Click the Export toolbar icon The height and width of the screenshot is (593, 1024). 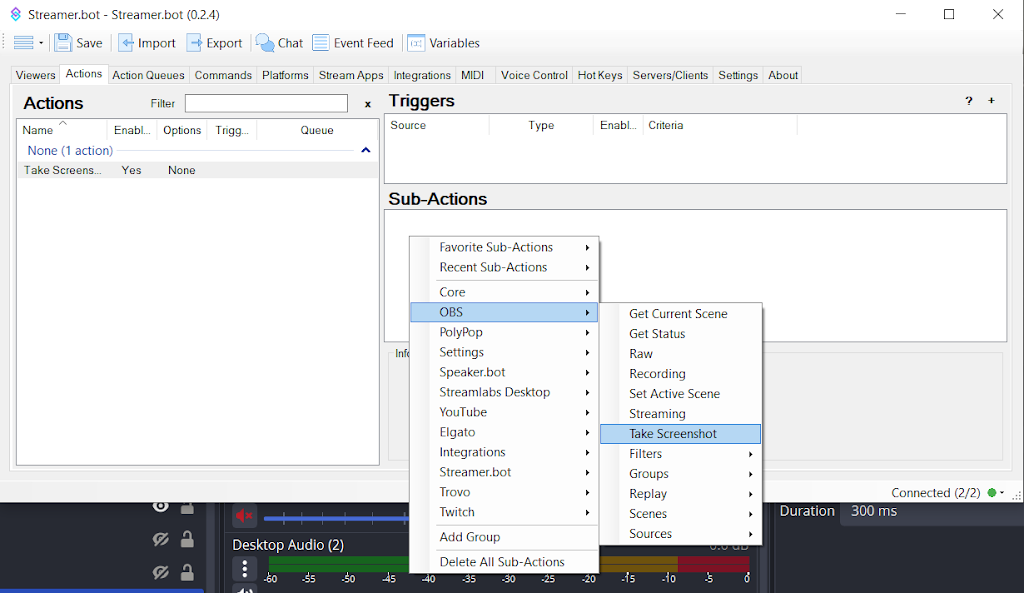click(x=195, y=43)
